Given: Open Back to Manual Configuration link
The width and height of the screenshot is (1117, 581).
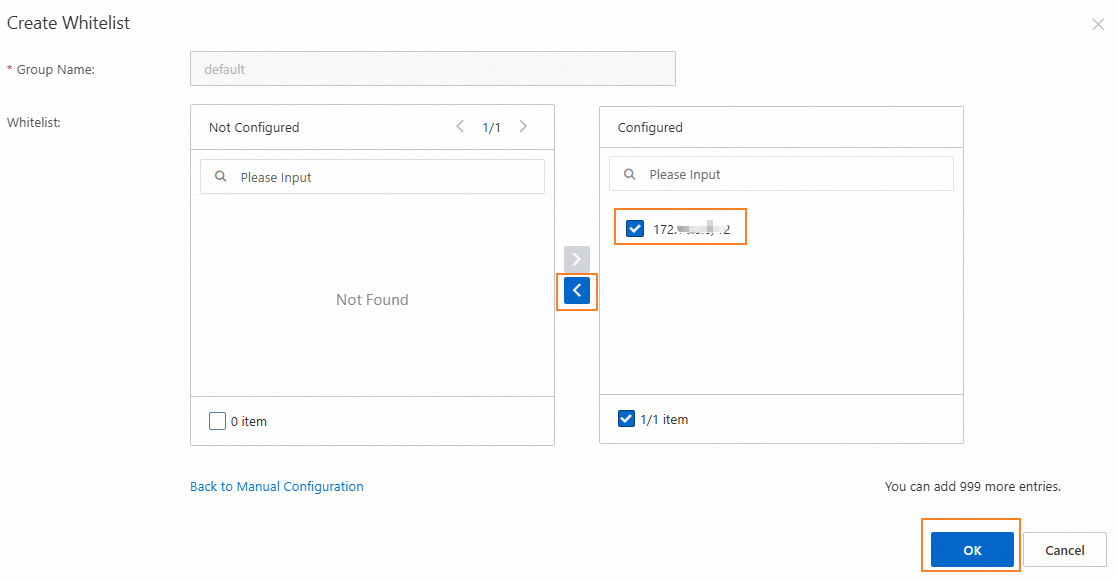Looking at the screenshot, I should pyautogui.click(x=276, y=487).
